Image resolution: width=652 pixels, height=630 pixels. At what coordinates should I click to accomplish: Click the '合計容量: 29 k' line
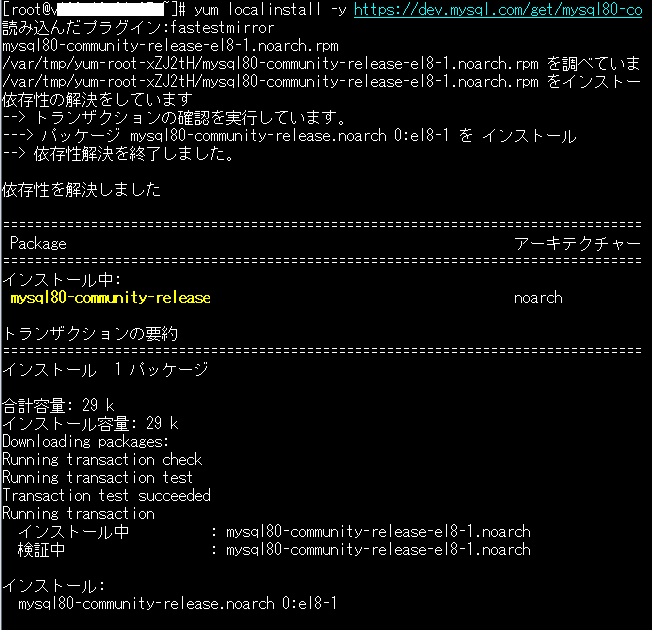(58, 405)
